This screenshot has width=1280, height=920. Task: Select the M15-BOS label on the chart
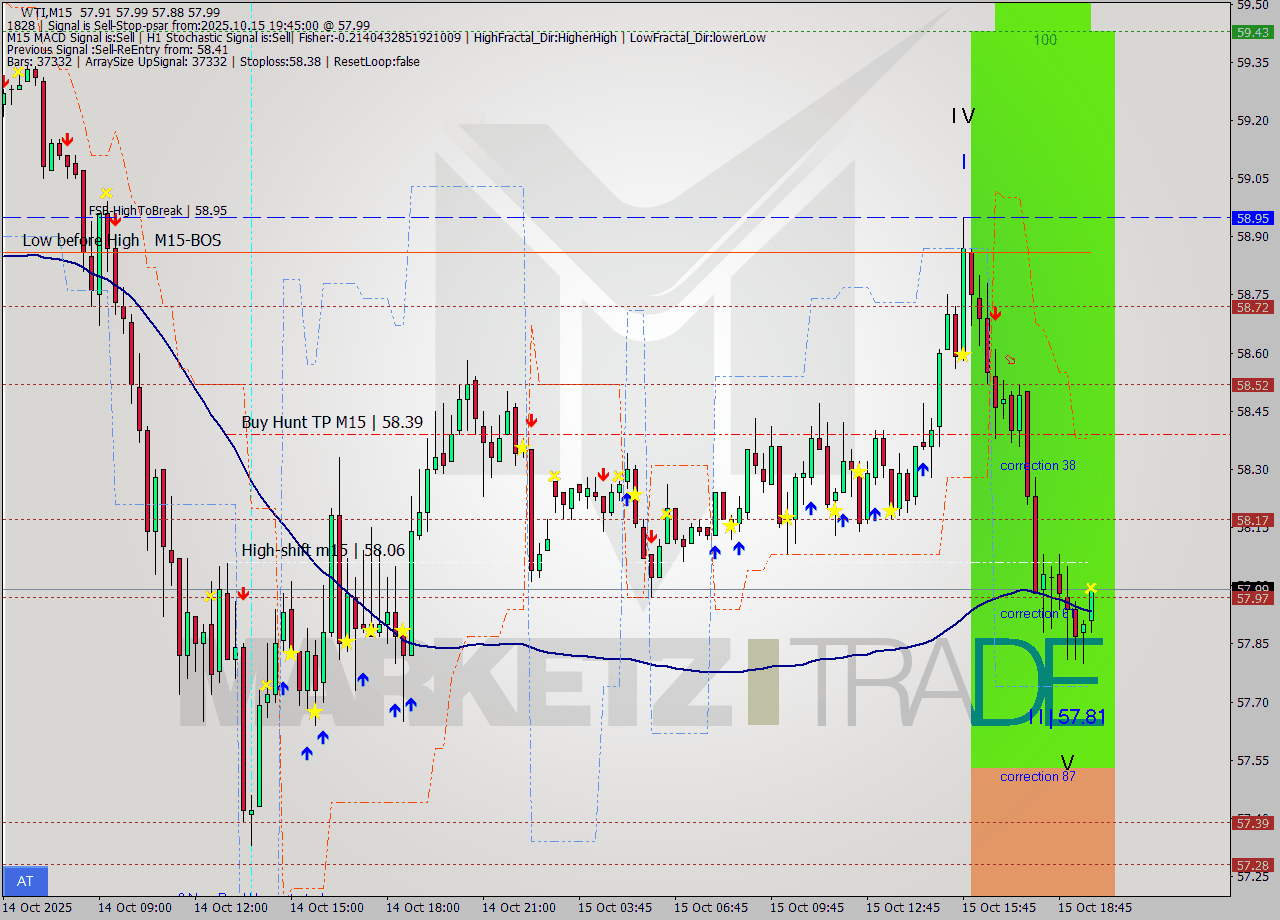click(x=189, y=241)
